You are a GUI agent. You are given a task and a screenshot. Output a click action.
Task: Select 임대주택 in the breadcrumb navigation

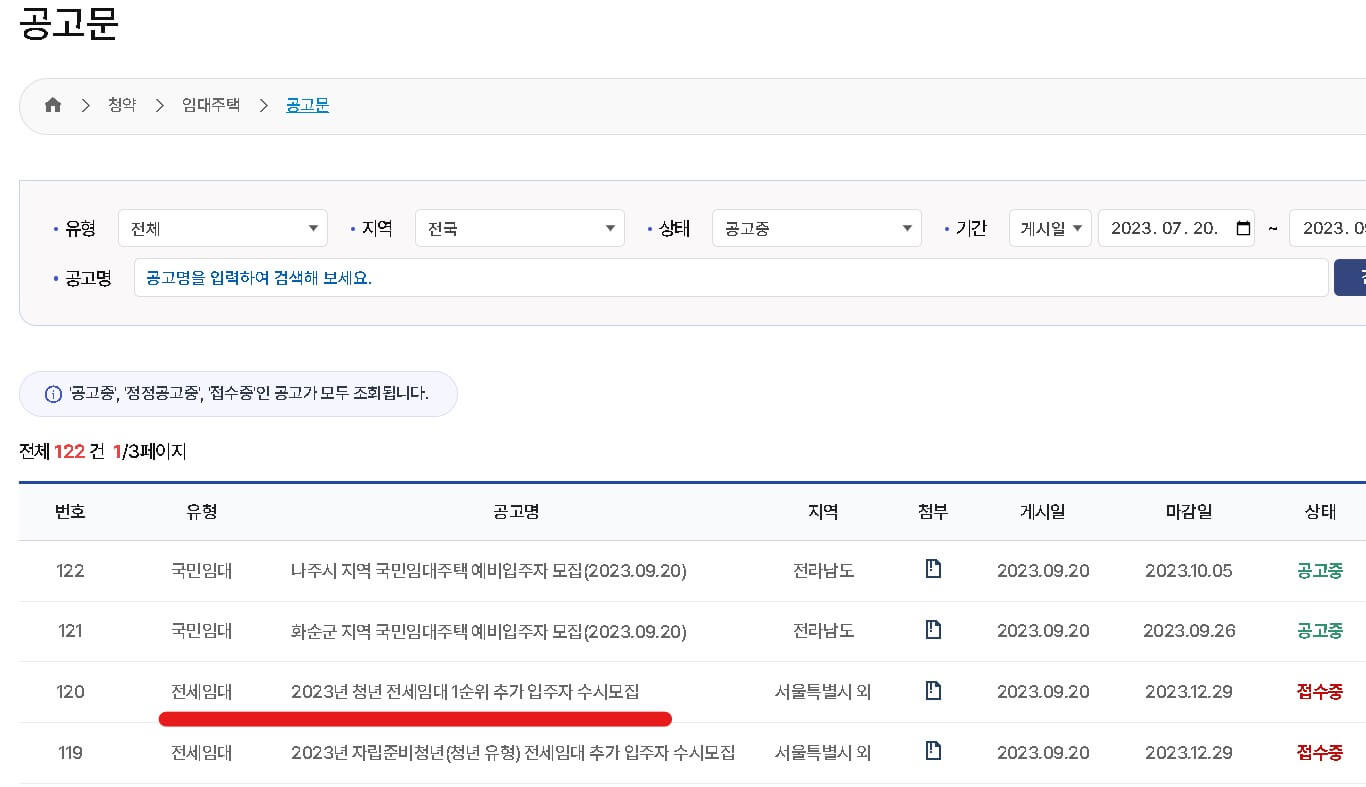(210, 104)
